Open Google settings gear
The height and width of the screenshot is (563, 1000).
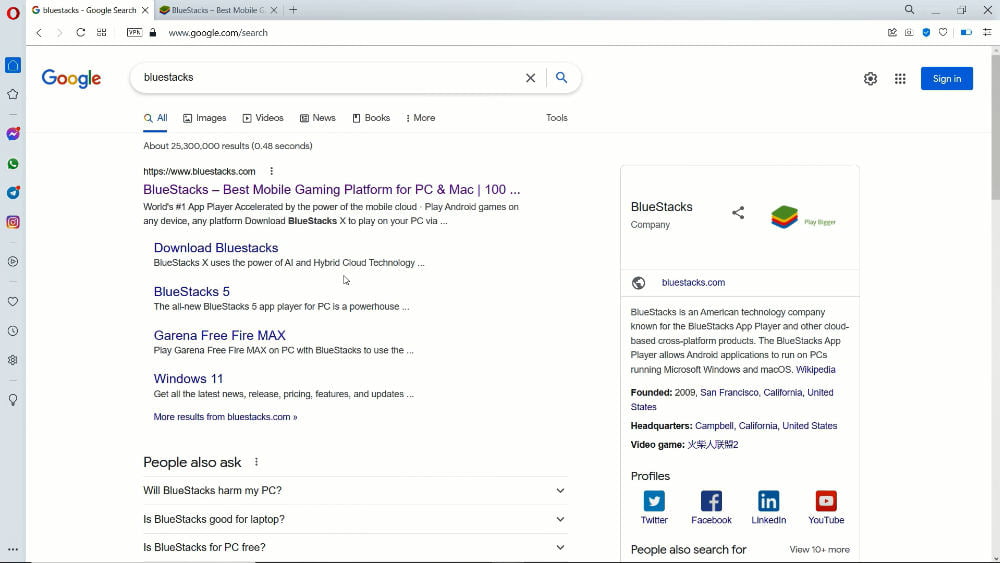(x=870, y=78)
